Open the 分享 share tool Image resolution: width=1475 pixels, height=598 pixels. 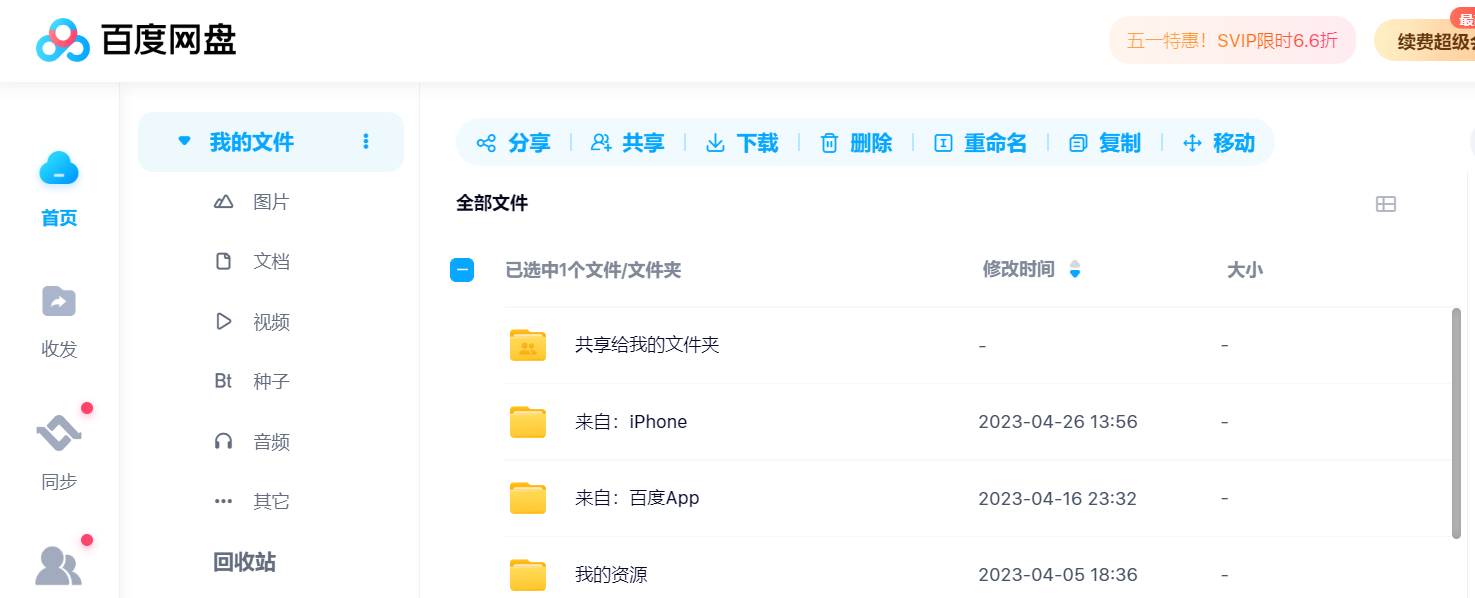(x=514, y=143)
